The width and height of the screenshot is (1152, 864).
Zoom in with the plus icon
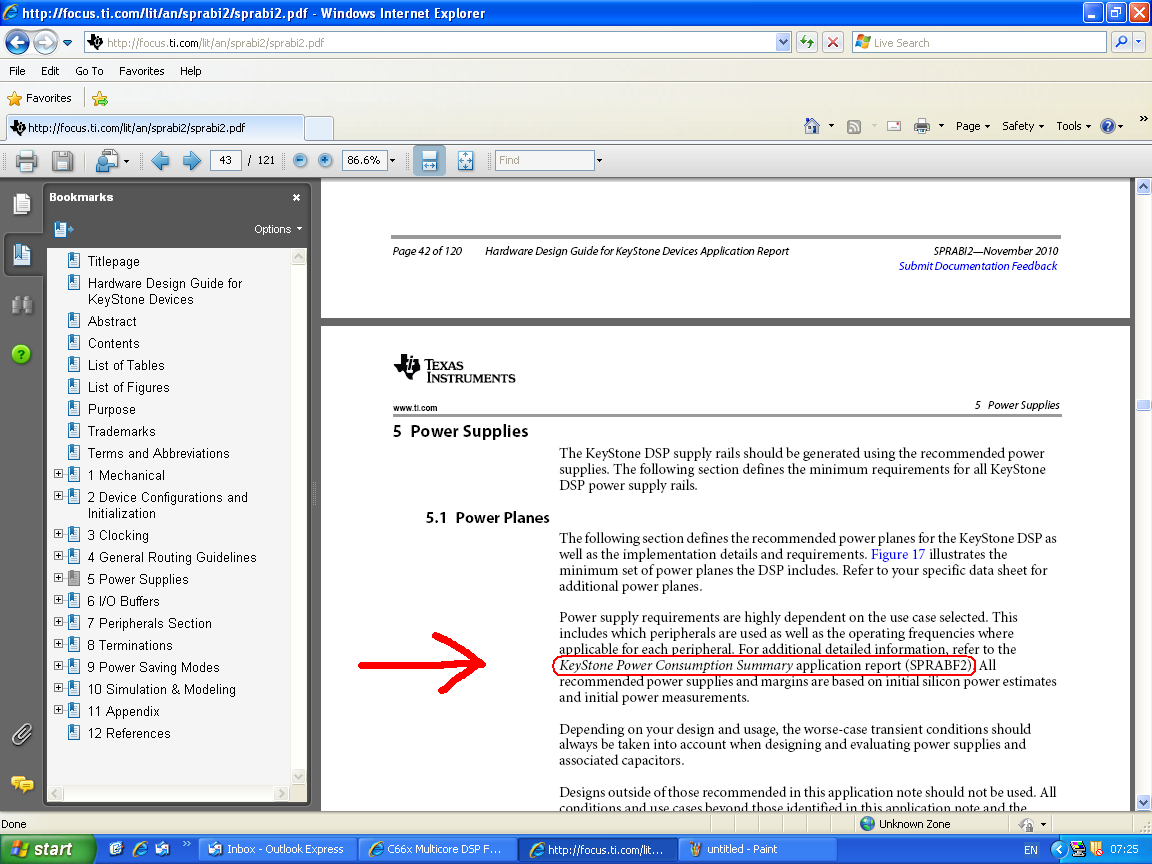[x=325, y=160]
